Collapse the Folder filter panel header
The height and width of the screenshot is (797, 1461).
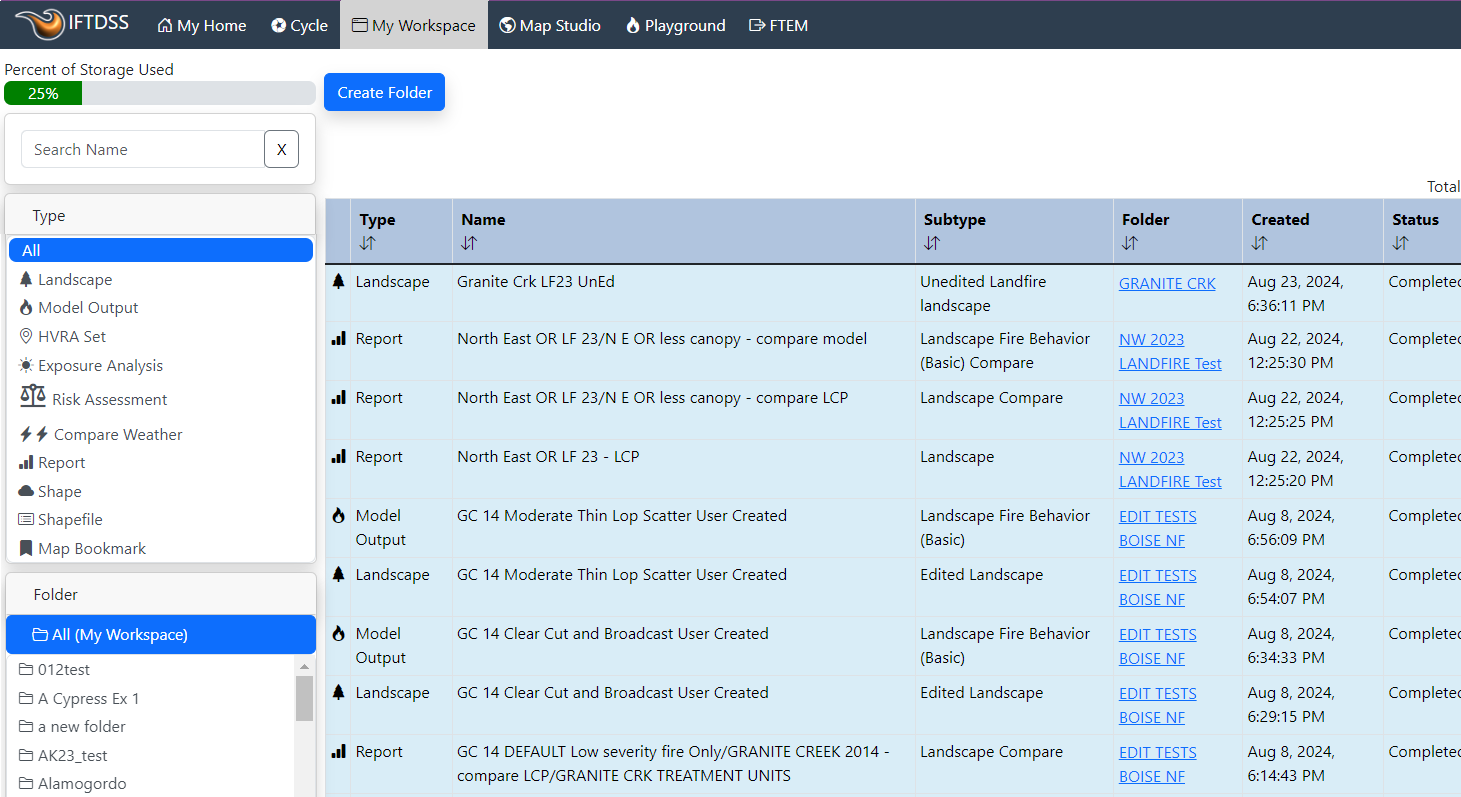click(x=161, y=594)
